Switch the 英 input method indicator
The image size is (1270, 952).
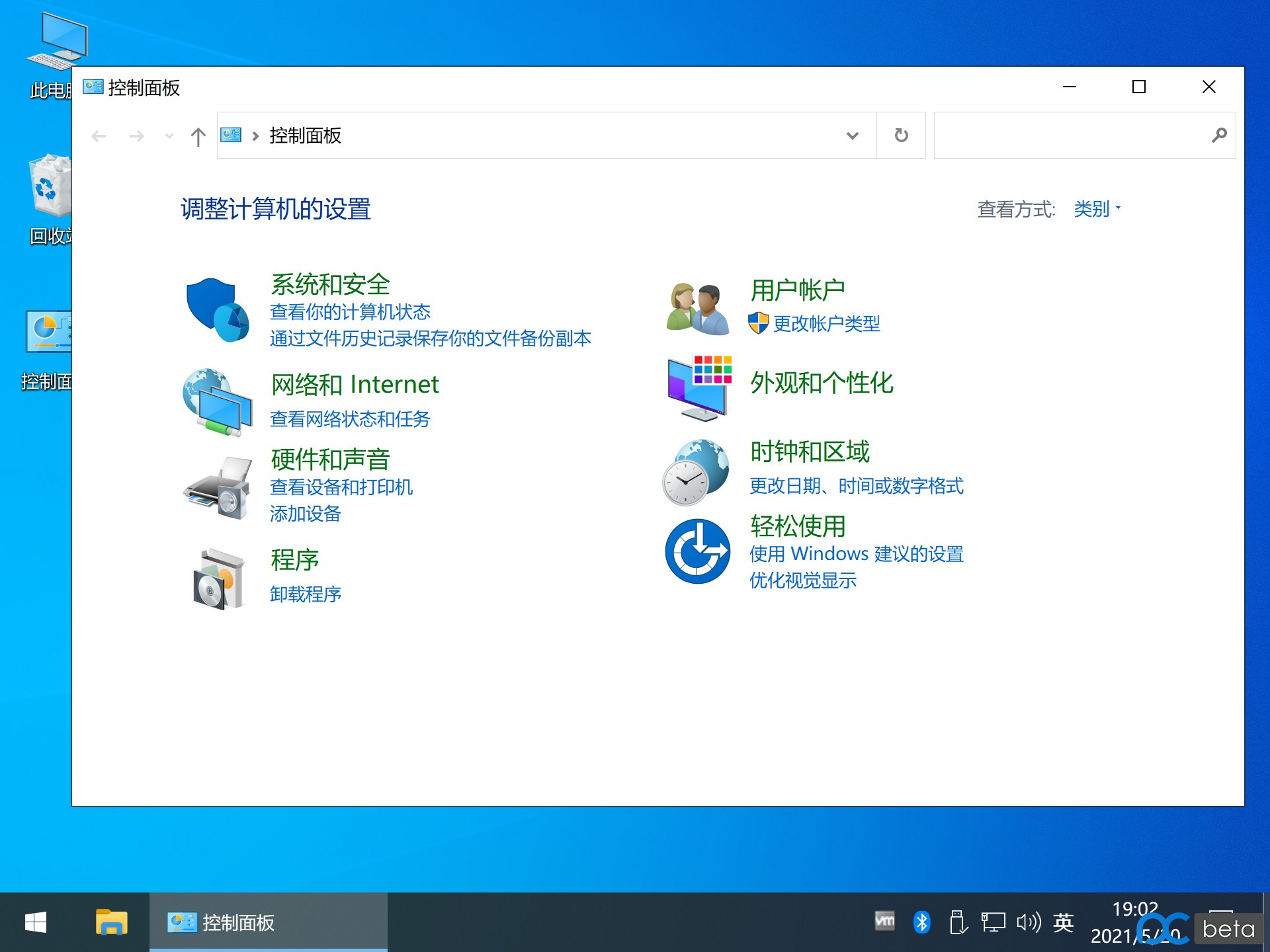pos(1064,922)
